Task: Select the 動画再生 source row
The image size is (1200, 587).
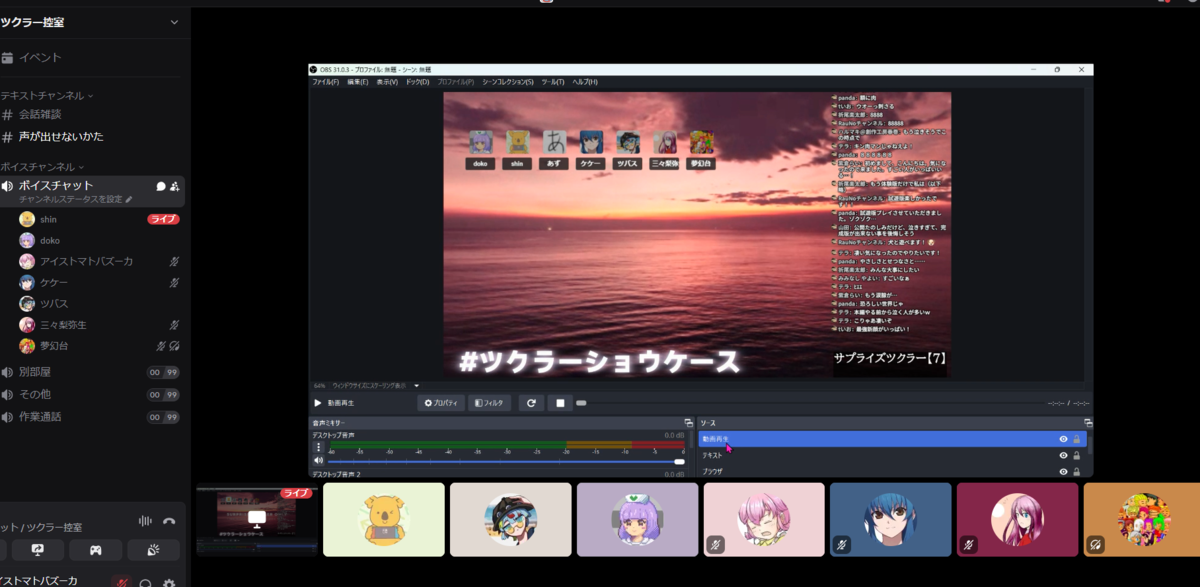Action: point(892,439)
